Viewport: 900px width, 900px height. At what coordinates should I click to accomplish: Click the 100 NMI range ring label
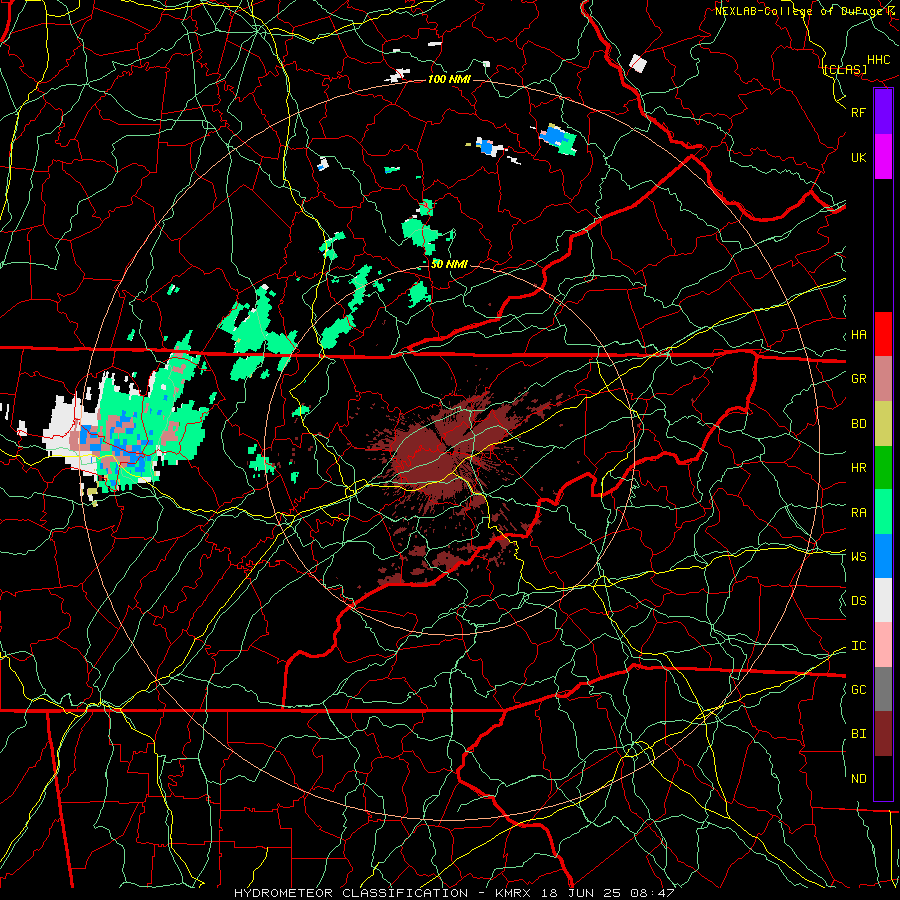click(449, 79)
